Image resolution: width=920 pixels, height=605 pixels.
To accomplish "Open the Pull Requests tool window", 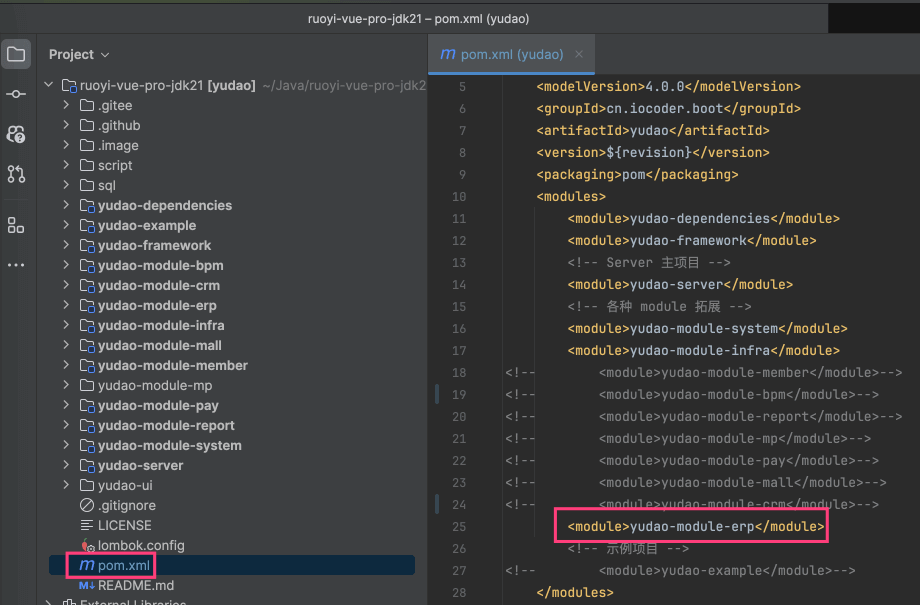I will click(16, 174).
